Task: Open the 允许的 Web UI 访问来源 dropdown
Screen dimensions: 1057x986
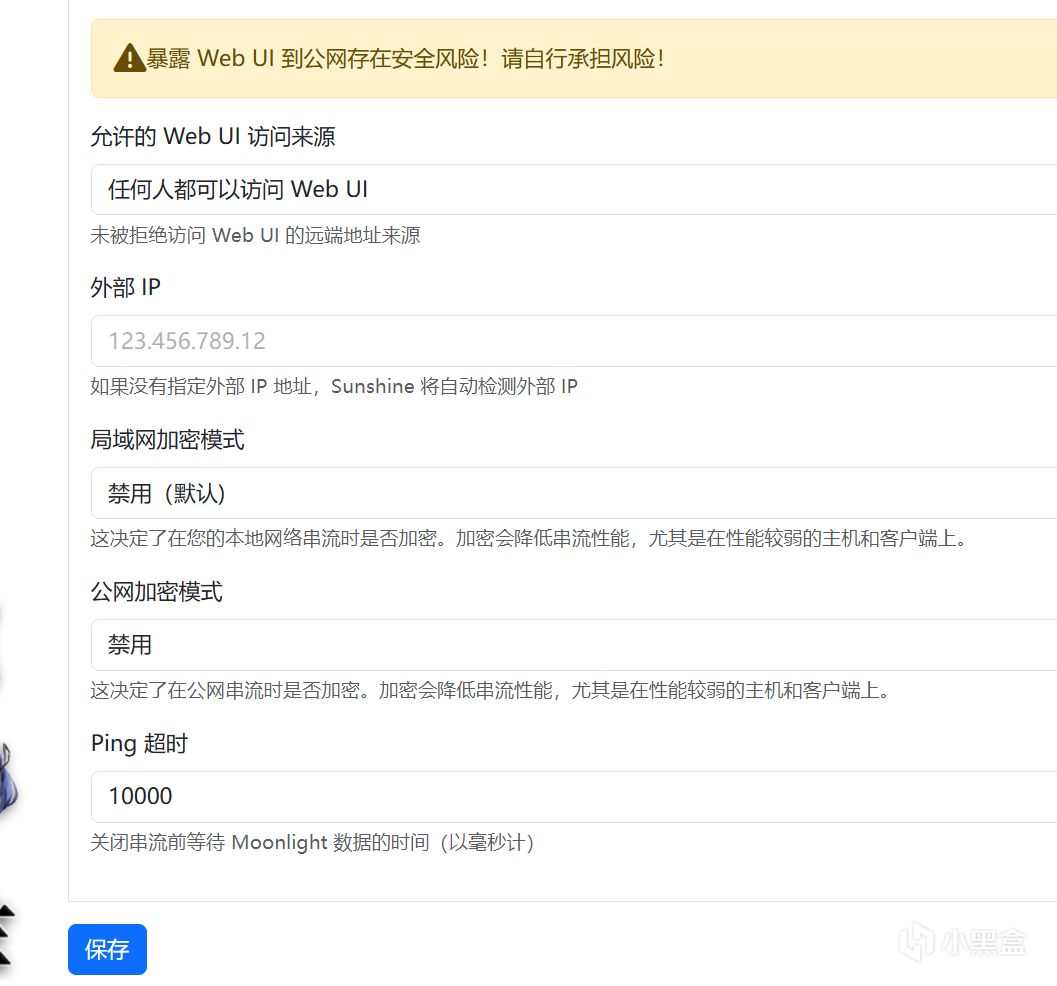Action: click(574, 189)
